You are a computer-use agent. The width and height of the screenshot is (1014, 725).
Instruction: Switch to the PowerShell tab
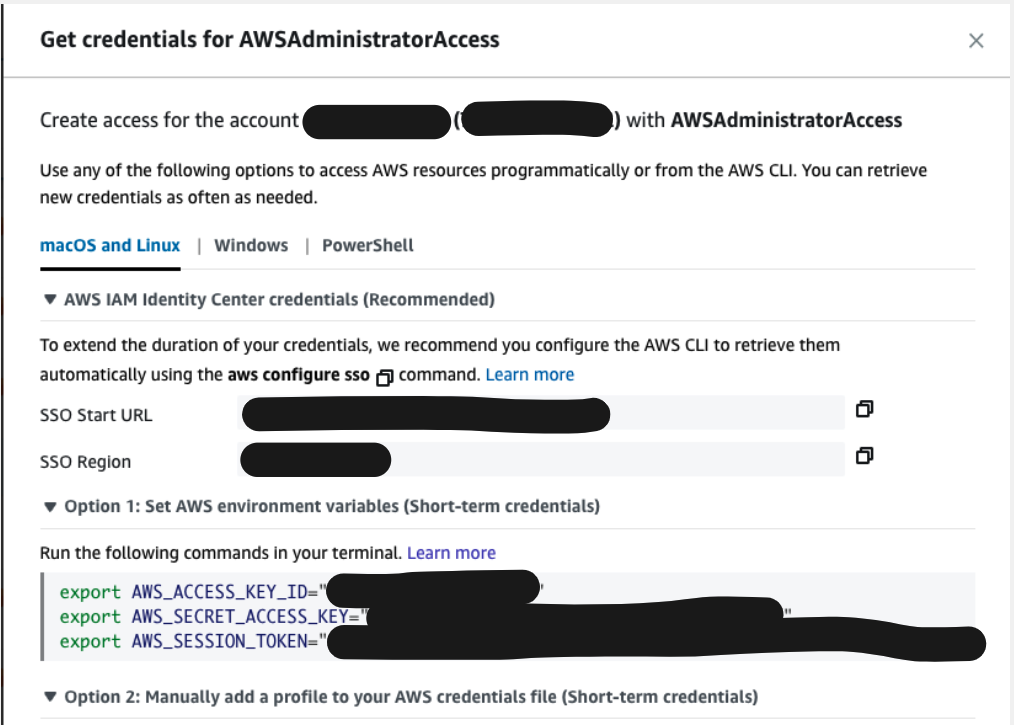(366, 244)
